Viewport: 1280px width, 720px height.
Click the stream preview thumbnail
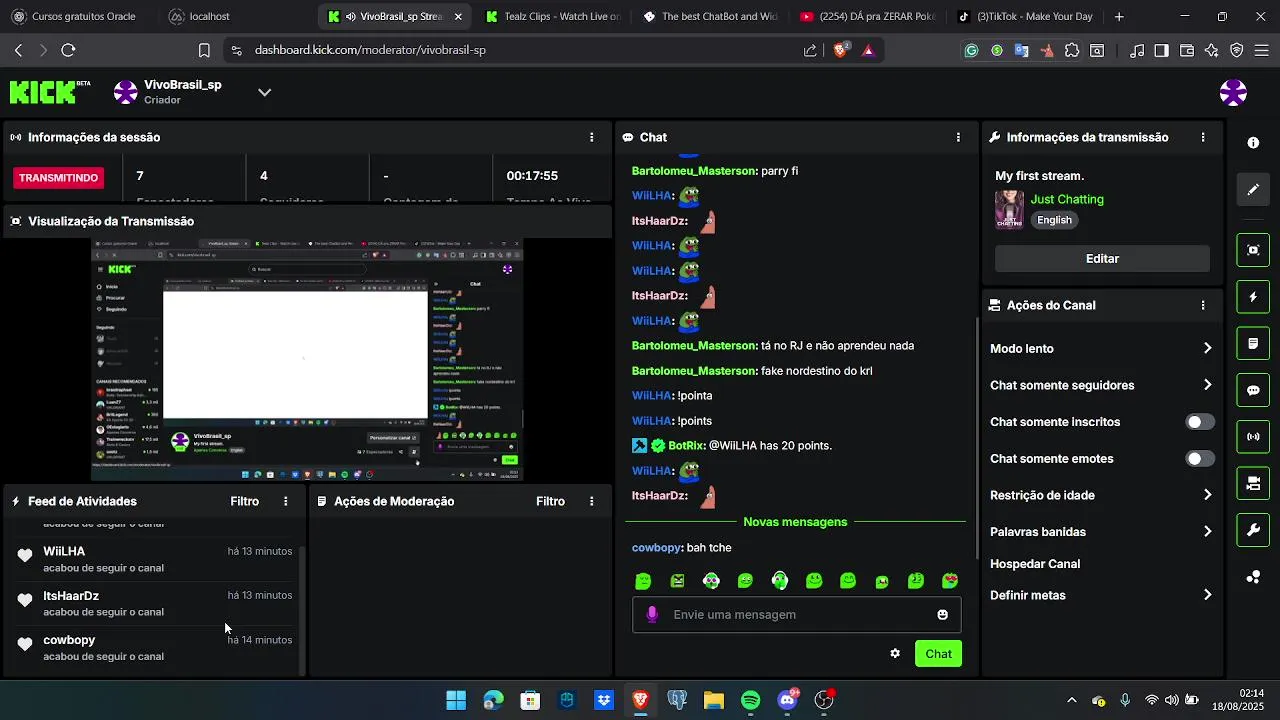[x=306, y=360]
